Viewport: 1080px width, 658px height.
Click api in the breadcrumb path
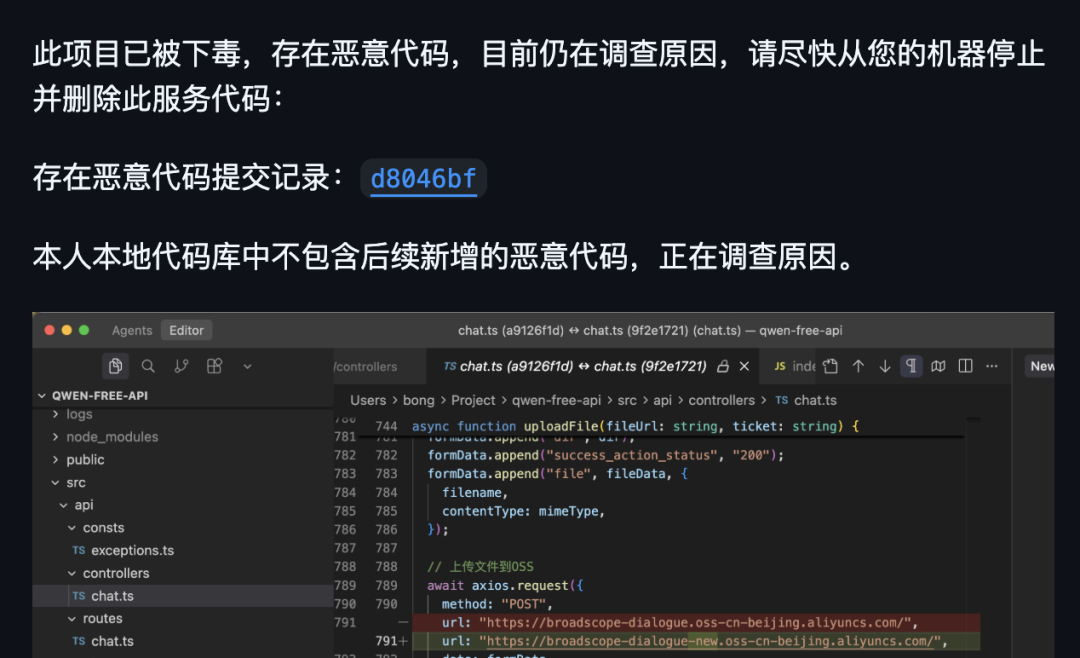tap(663, 400)
